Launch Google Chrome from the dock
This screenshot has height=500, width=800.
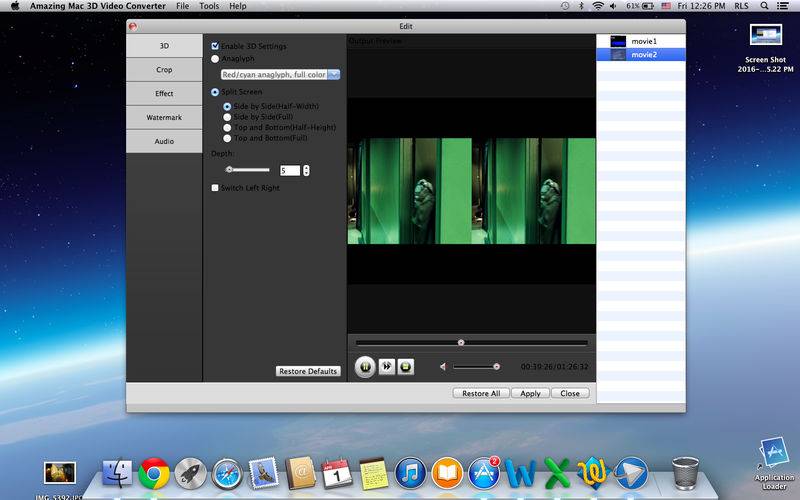[154, 473]
